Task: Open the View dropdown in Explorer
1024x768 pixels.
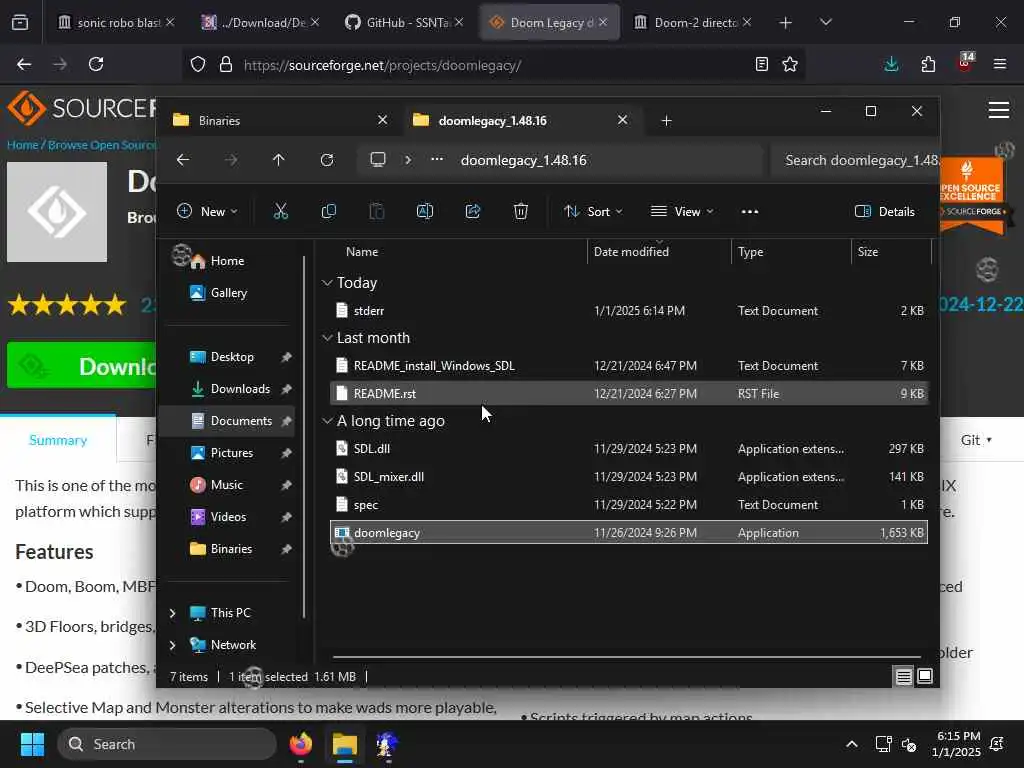Action: tap(682, 211)
